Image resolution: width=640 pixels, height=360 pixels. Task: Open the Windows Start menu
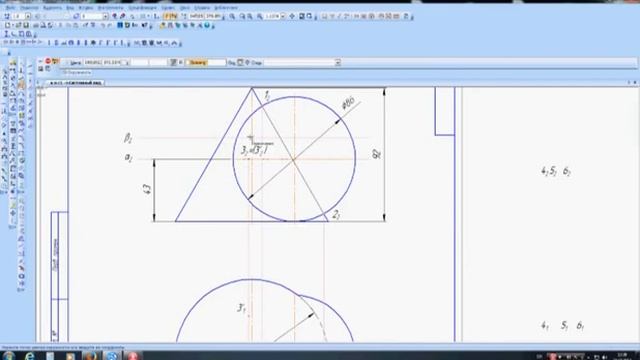8,356
